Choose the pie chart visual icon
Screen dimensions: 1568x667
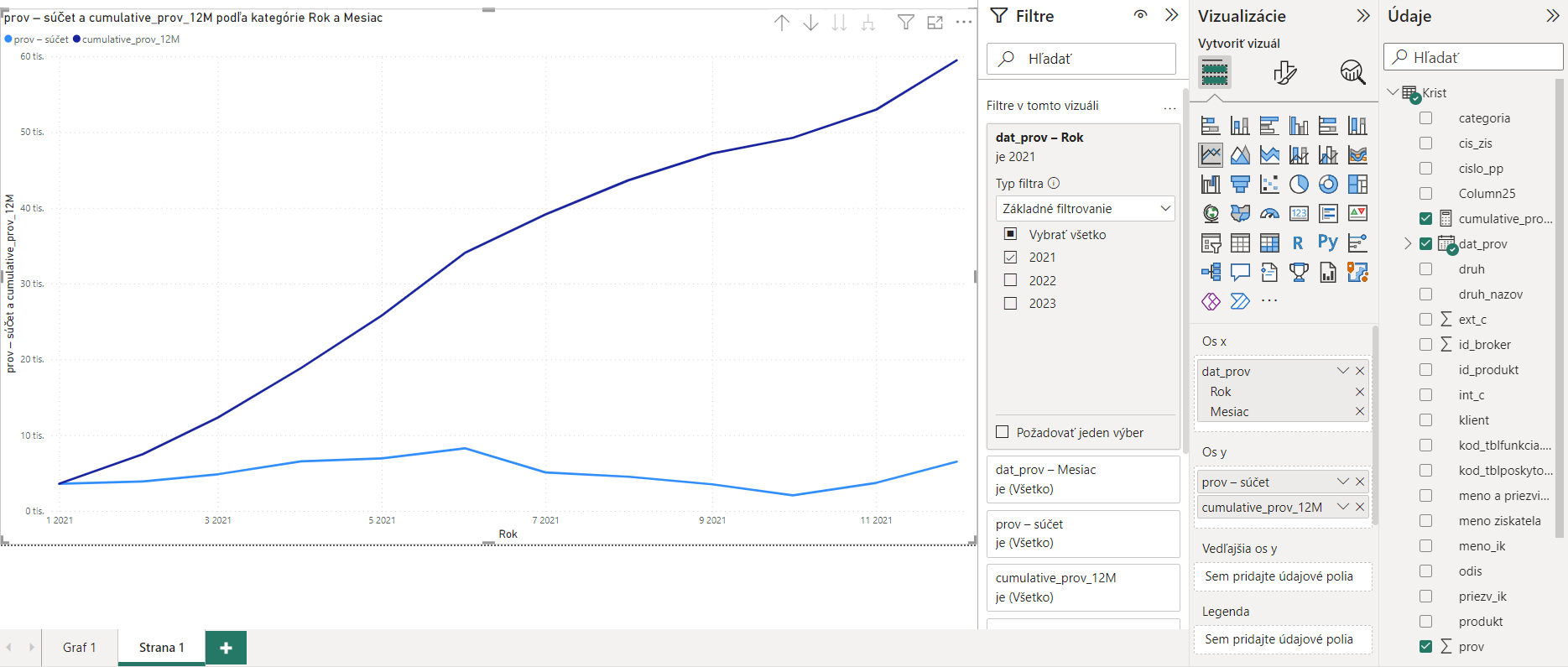pos(1299,185)
